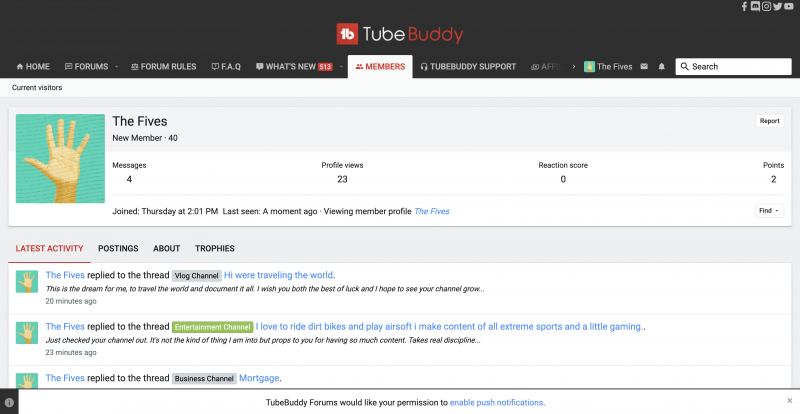The image size is (800, 414).
Task: Open the Discord icon link
Action: [755, 7]
